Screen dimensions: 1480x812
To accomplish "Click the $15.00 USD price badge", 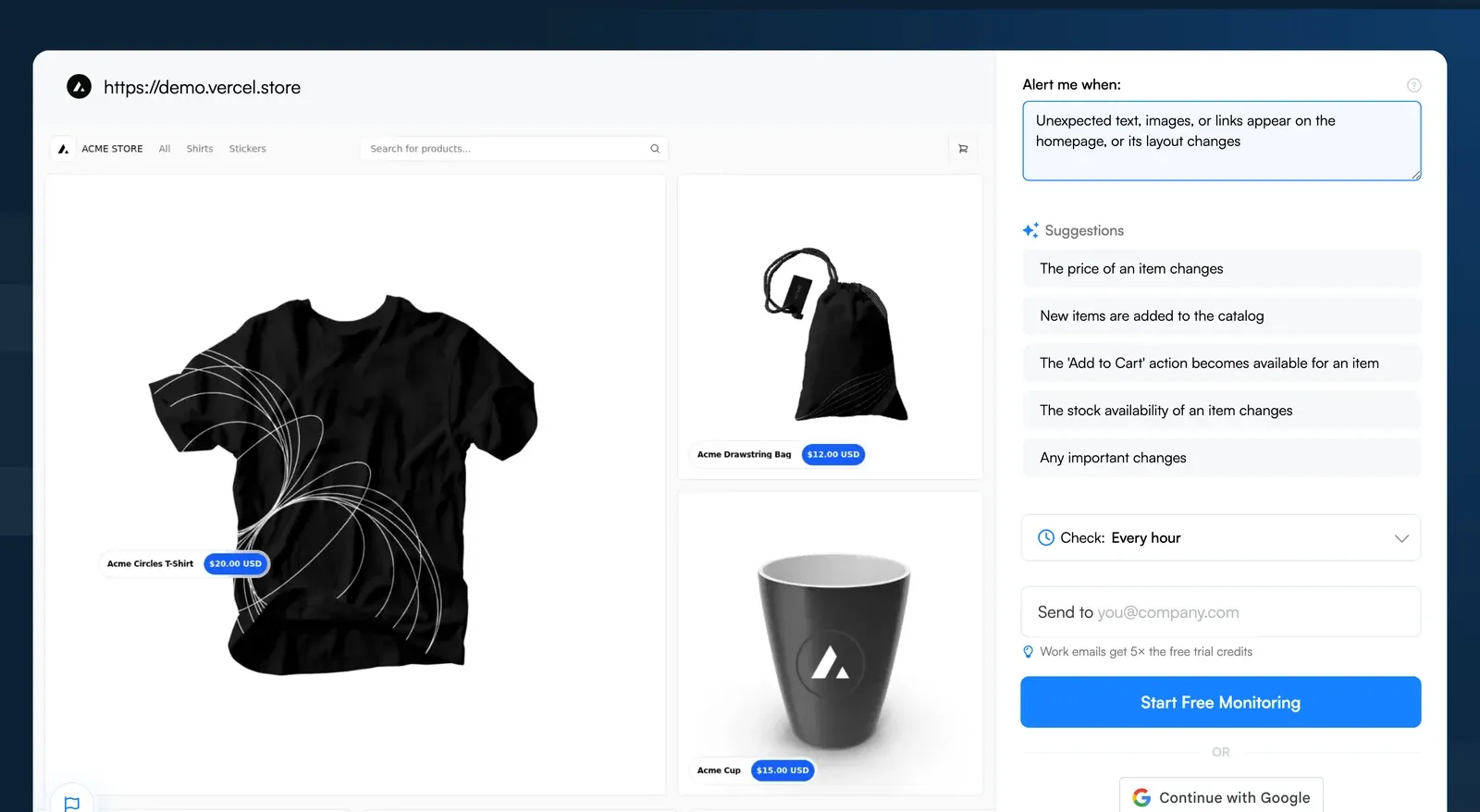I will (x=783, y=770).
